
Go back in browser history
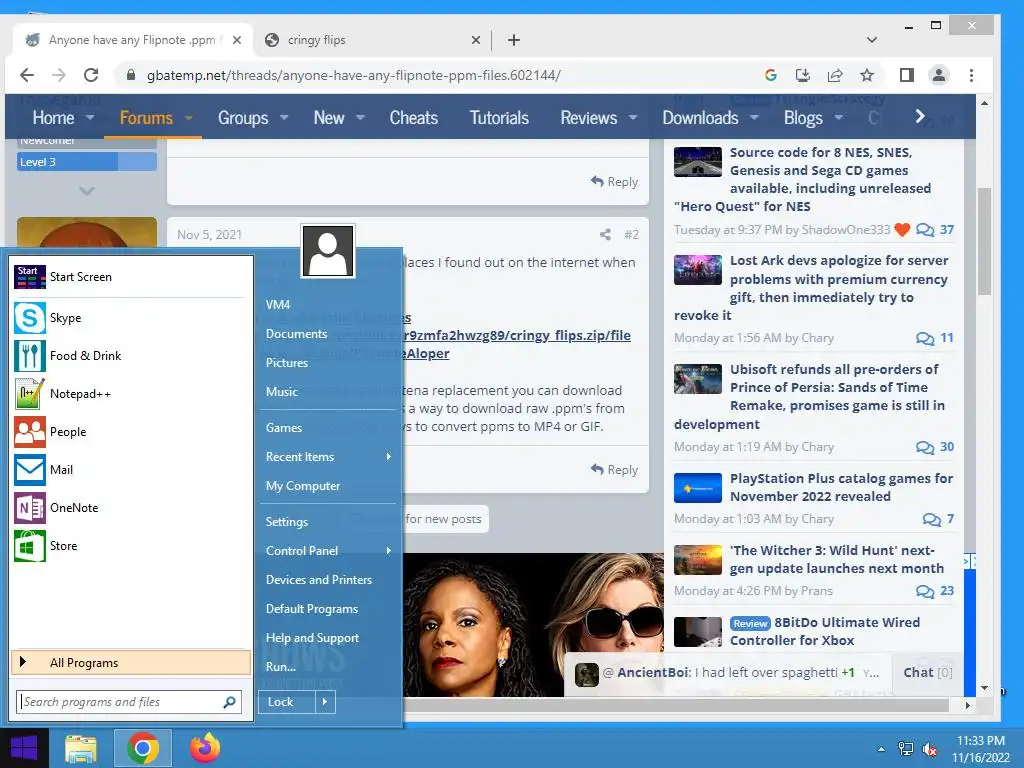click(x=27, y=75)
